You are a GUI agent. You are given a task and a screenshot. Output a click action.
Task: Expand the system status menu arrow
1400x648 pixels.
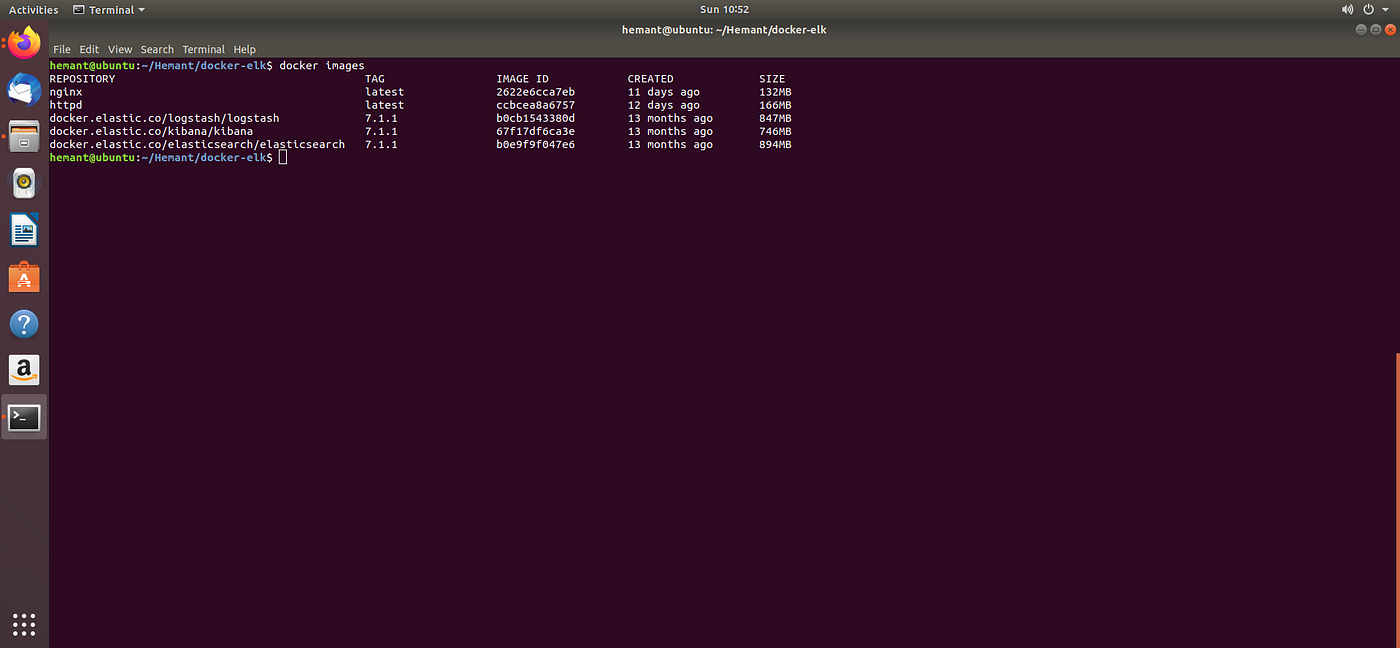pos(1385,9)
